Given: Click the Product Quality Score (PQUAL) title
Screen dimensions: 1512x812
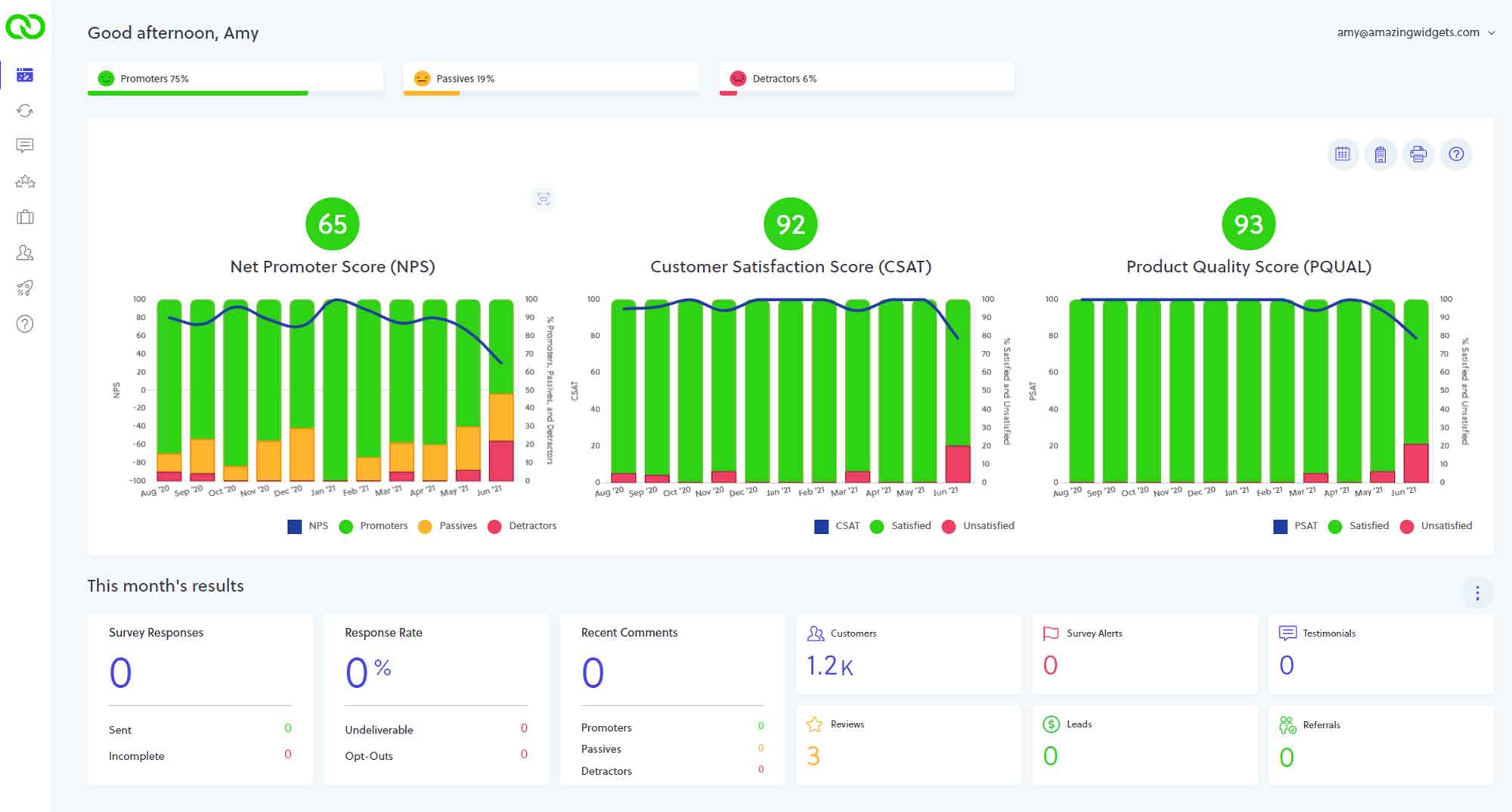Looking at the screenshot, I should click(x=1249, y=267).
